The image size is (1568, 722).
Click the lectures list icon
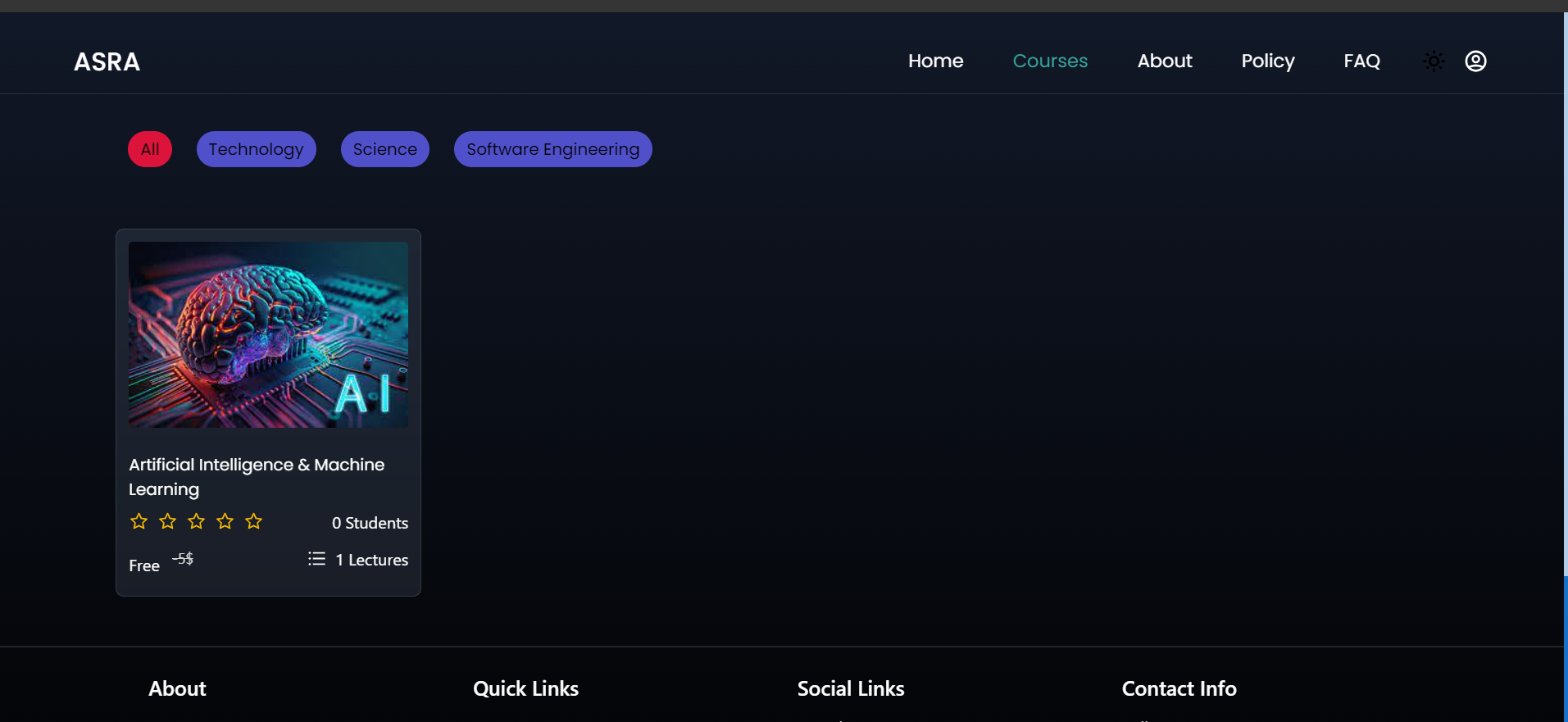tap(316, 559)
